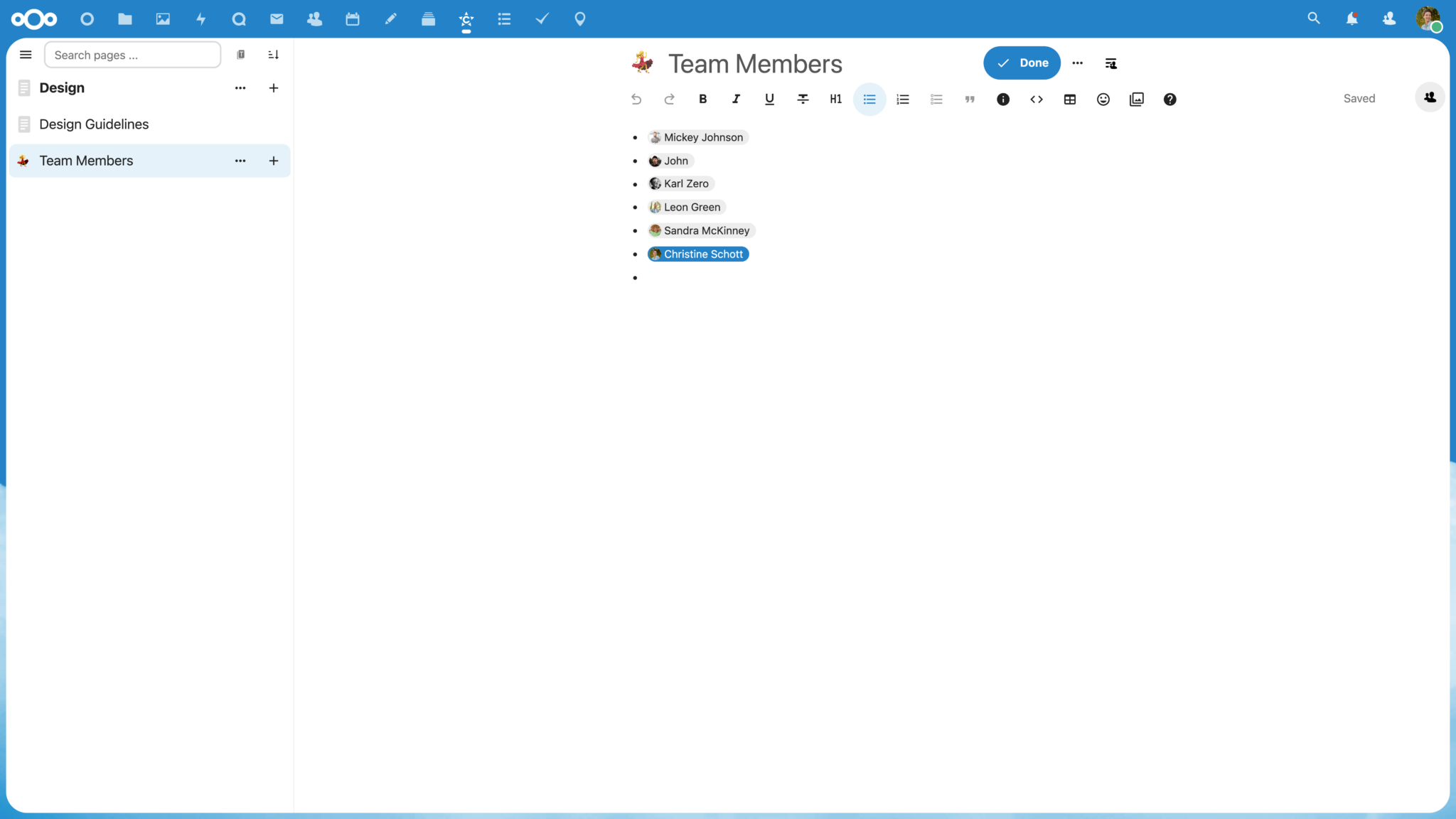Screen dimensions: 1456x819
Task: Insert a code block
Action: (x=1037, y=99)
